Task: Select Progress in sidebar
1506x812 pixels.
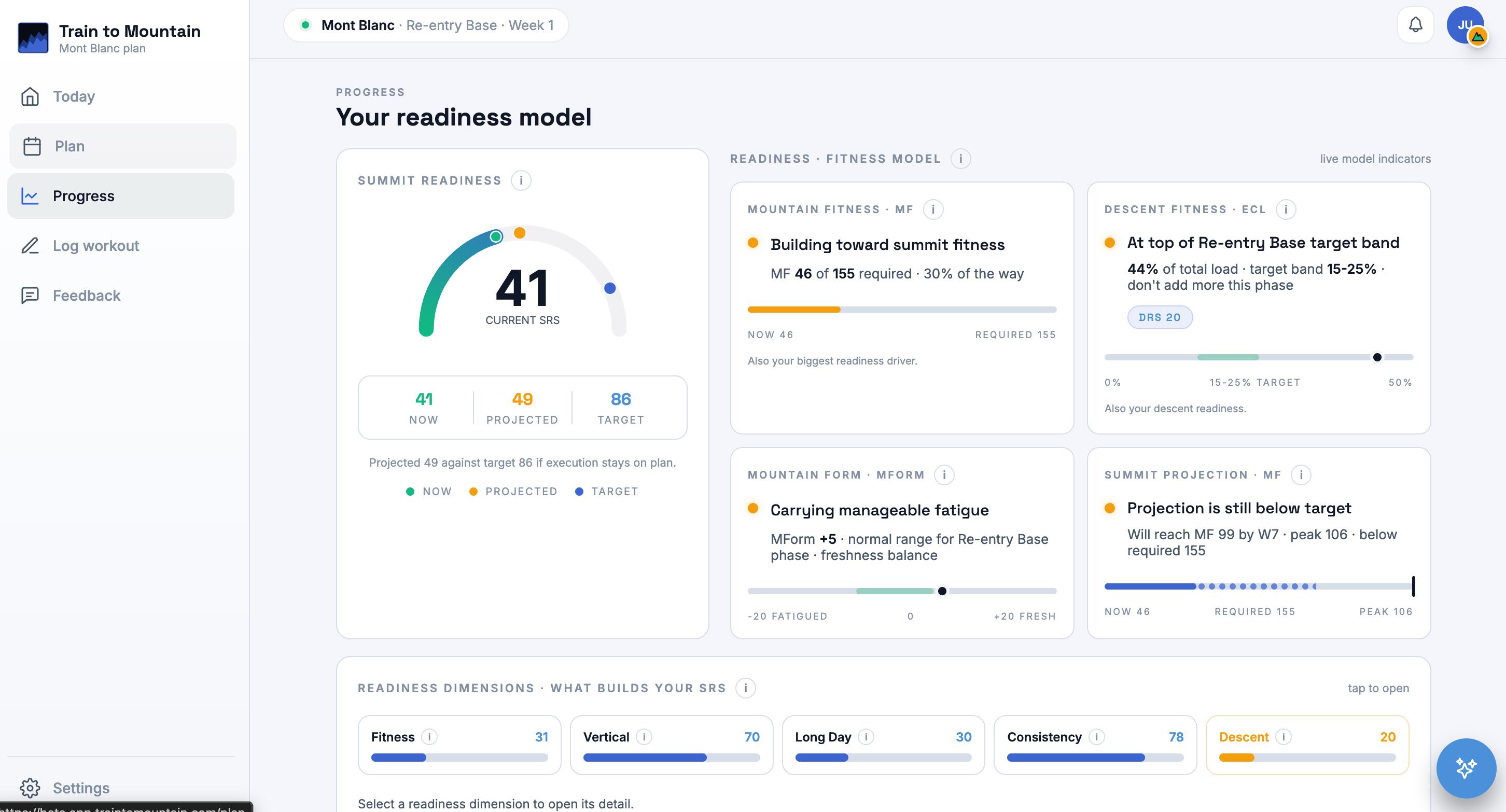Action: 121,196
